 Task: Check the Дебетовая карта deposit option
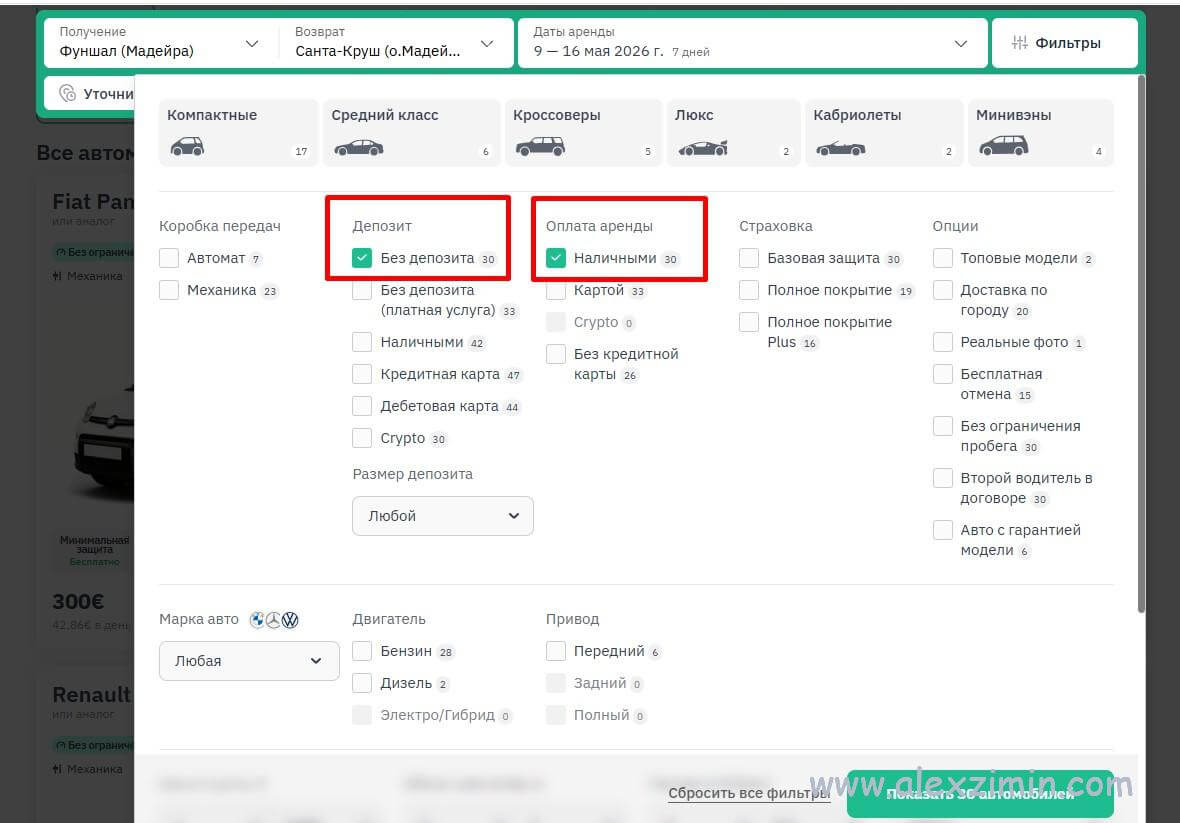pos(362,406)
